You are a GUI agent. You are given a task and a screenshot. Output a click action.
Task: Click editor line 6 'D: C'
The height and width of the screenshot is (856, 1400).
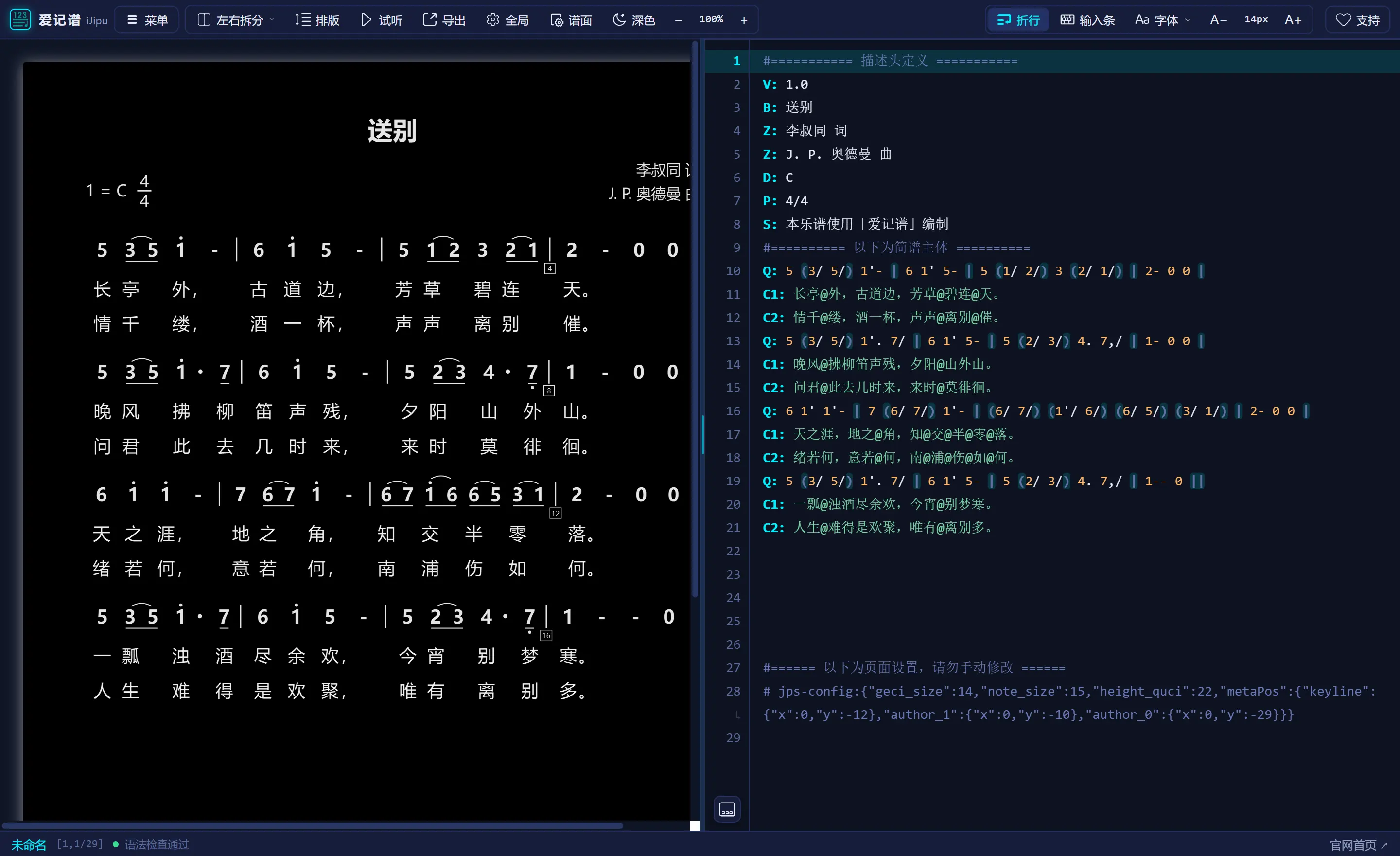click(x=777, y=178)
